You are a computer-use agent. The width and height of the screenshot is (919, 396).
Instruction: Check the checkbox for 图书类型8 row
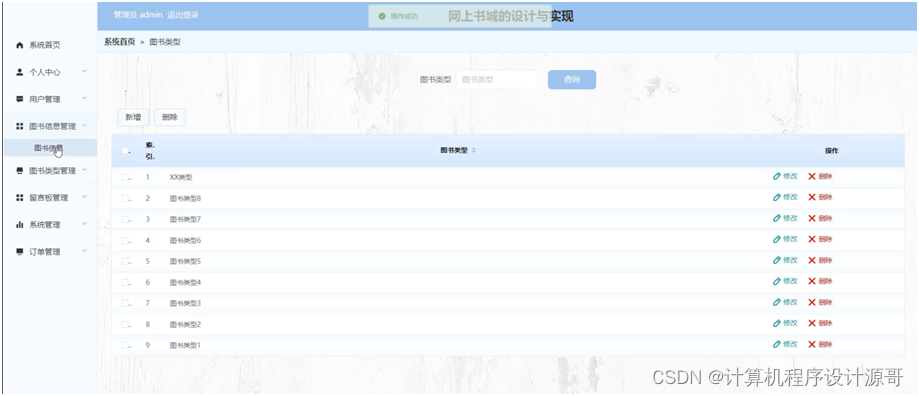point(125,198)
